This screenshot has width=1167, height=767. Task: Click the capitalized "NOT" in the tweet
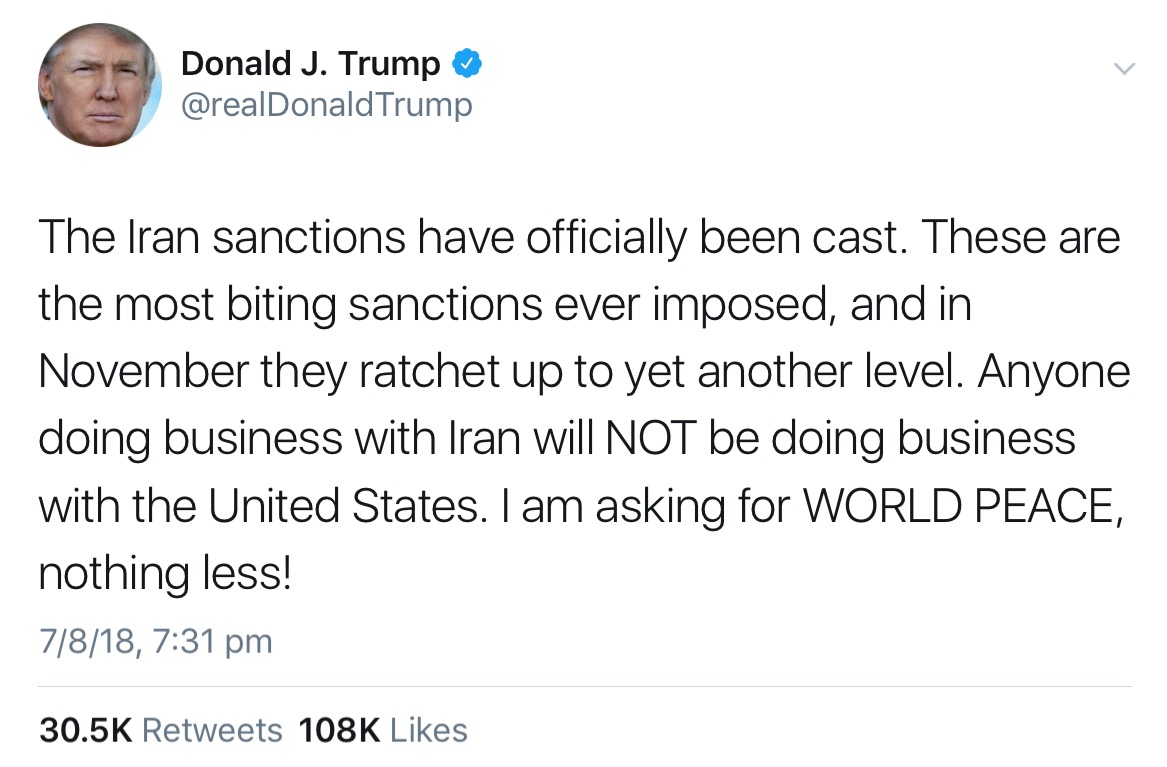[649, 440]
